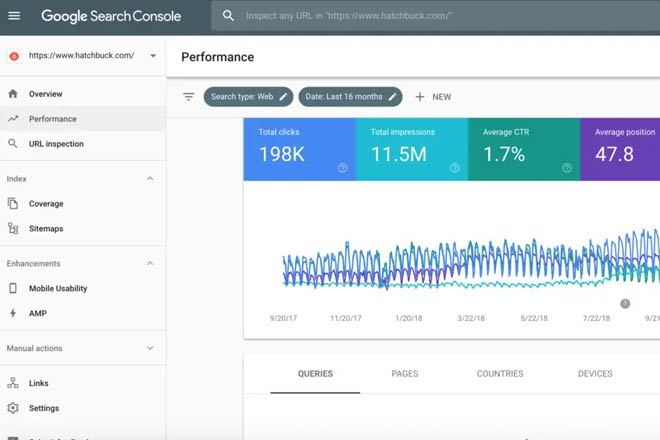The height and width of the screenshot is (440, 660).
Task: Open the hamburger navigation menu
Action: click(x=14, y=16)
